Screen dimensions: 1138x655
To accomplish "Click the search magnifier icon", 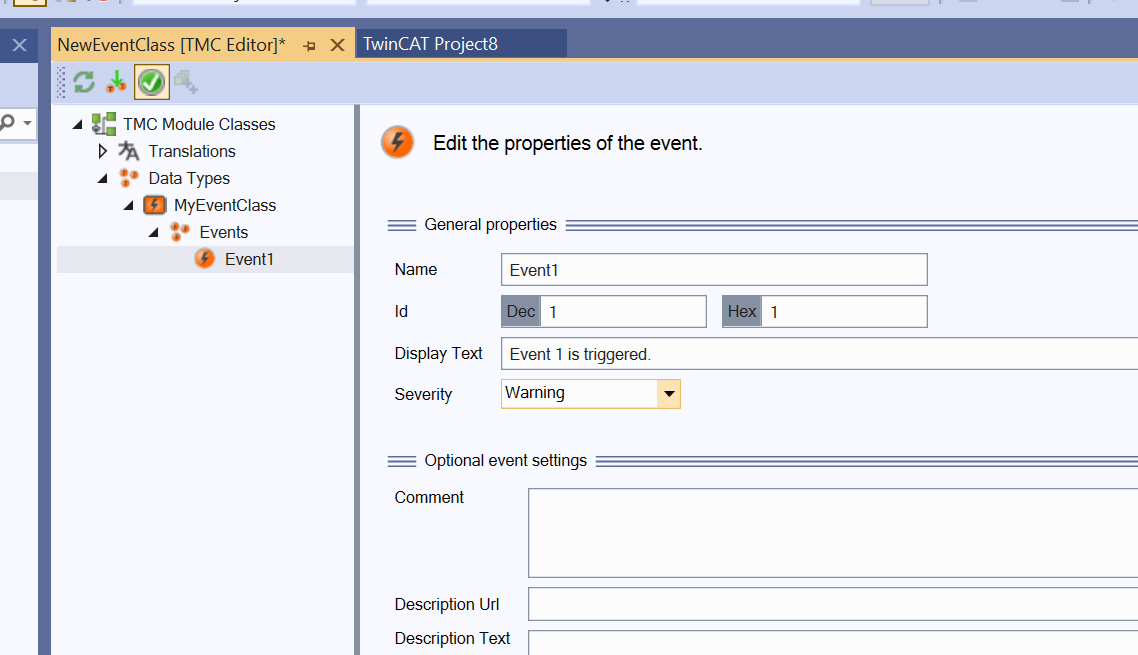I will [x=8, y=122].
